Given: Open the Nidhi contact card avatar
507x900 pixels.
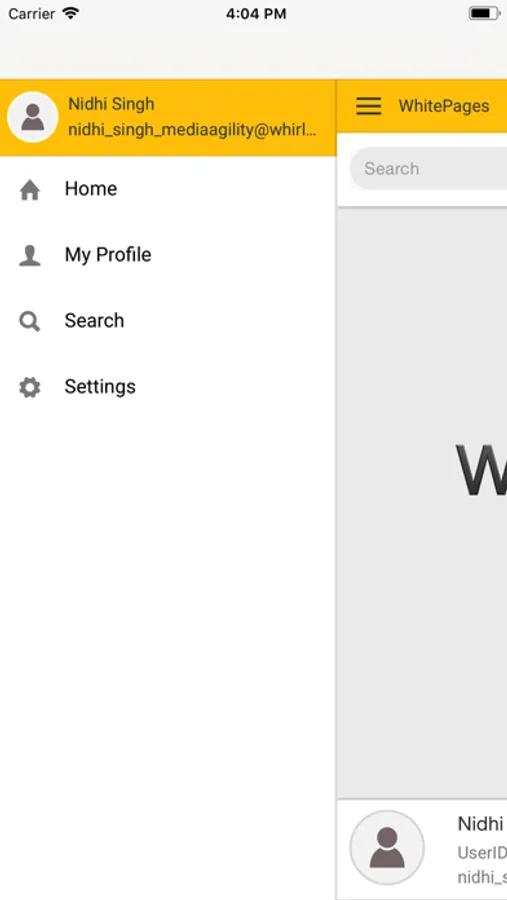Looking at the screenshot, I should pyautogui.click(x=387, y=847).
